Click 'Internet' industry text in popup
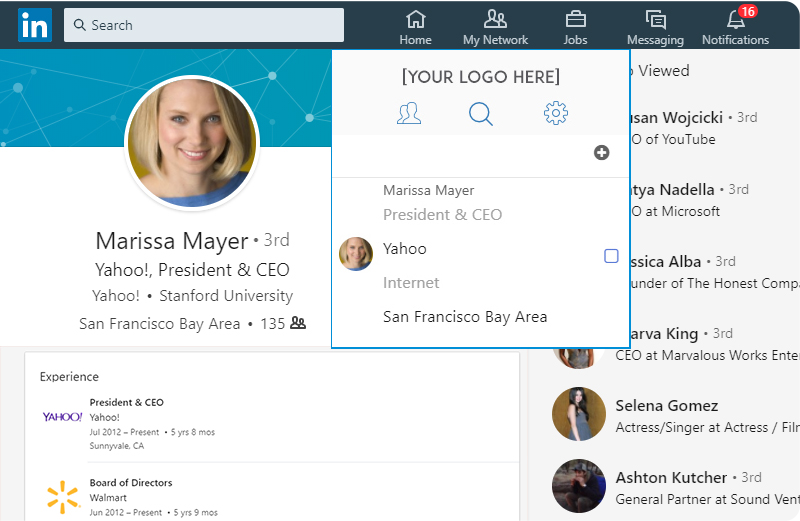This screenshot has height=521, width=800. tap(411, 282)
